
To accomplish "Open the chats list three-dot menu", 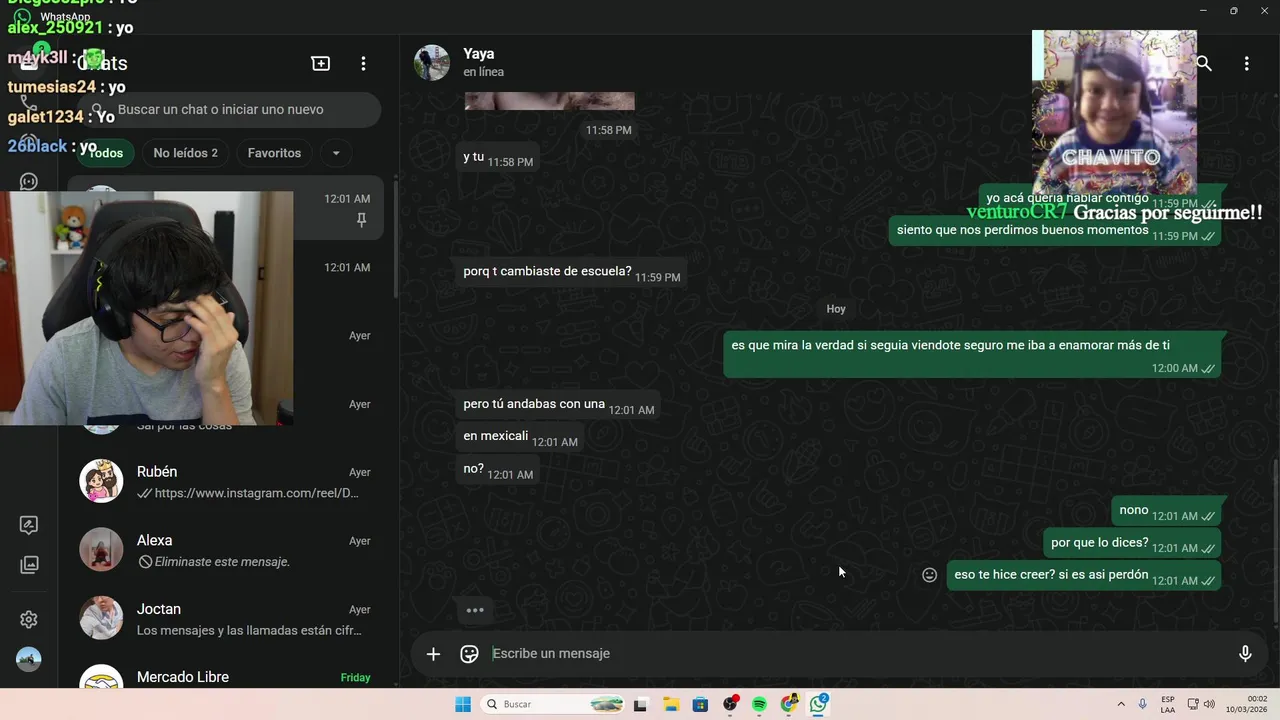I will click(363, 64).
